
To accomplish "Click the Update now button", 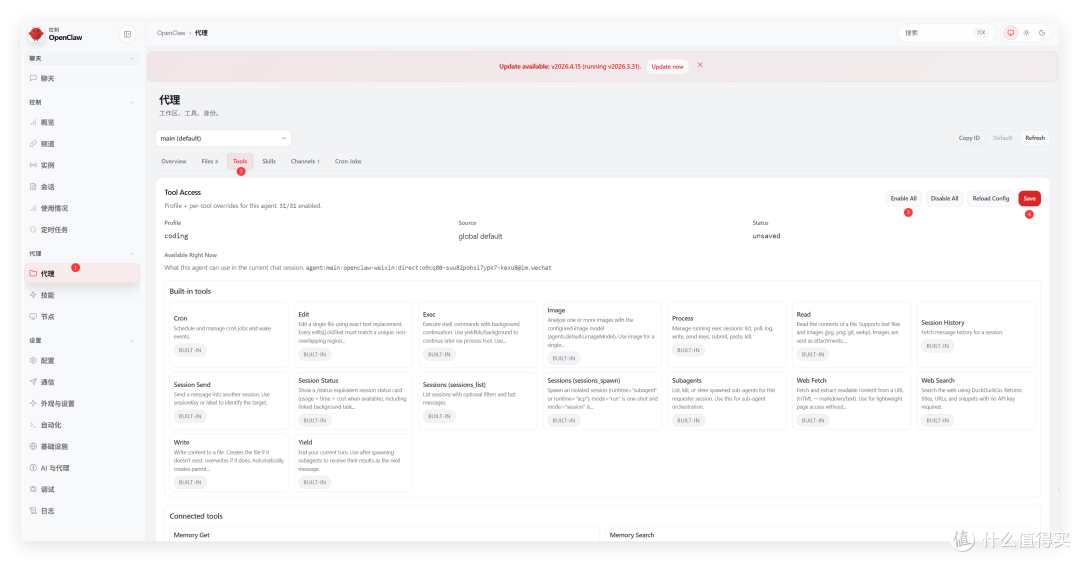I will click(667, 67).
